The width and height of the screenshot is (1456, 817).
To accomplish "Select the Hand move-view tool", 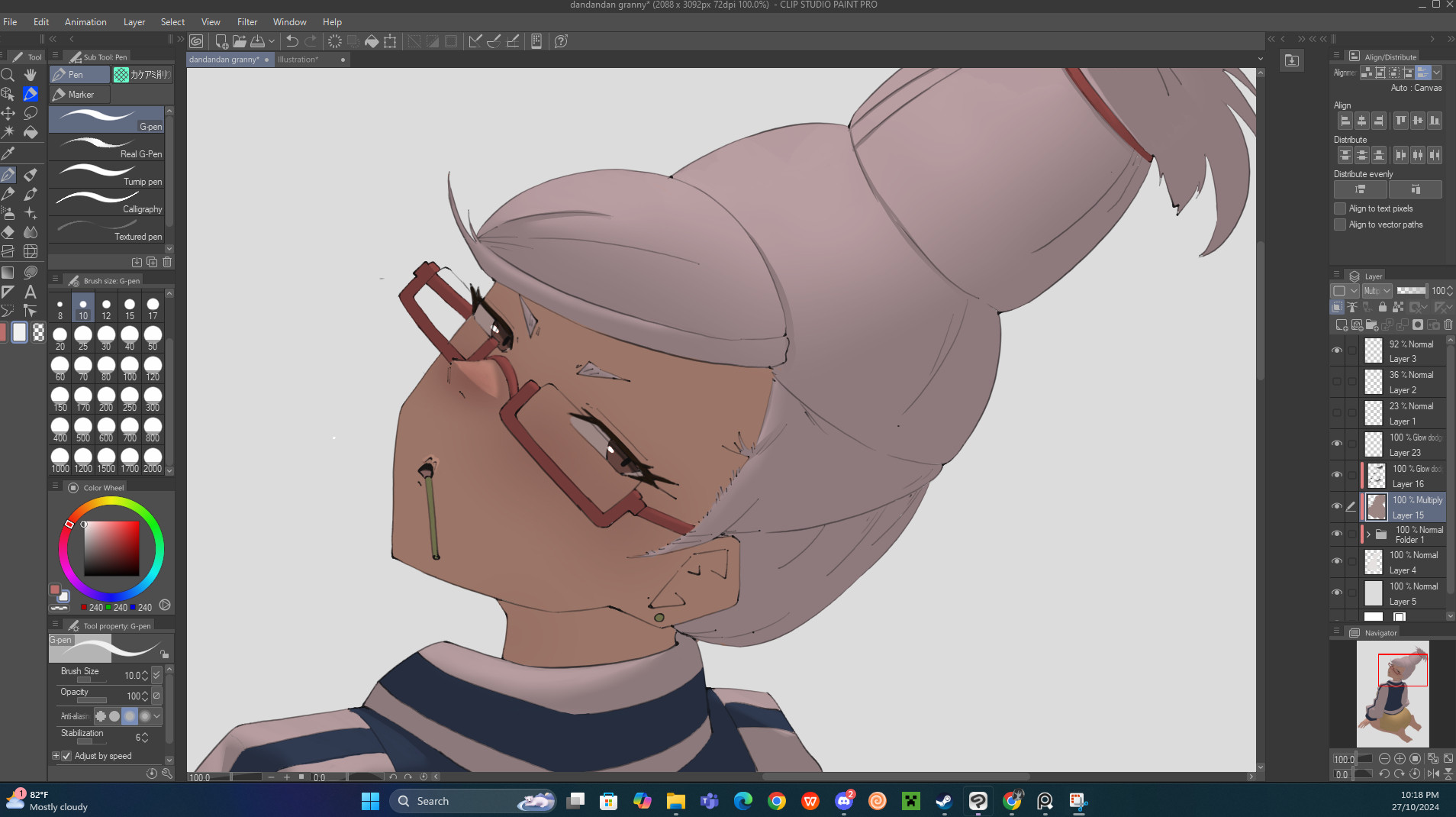I will [31, 75].
